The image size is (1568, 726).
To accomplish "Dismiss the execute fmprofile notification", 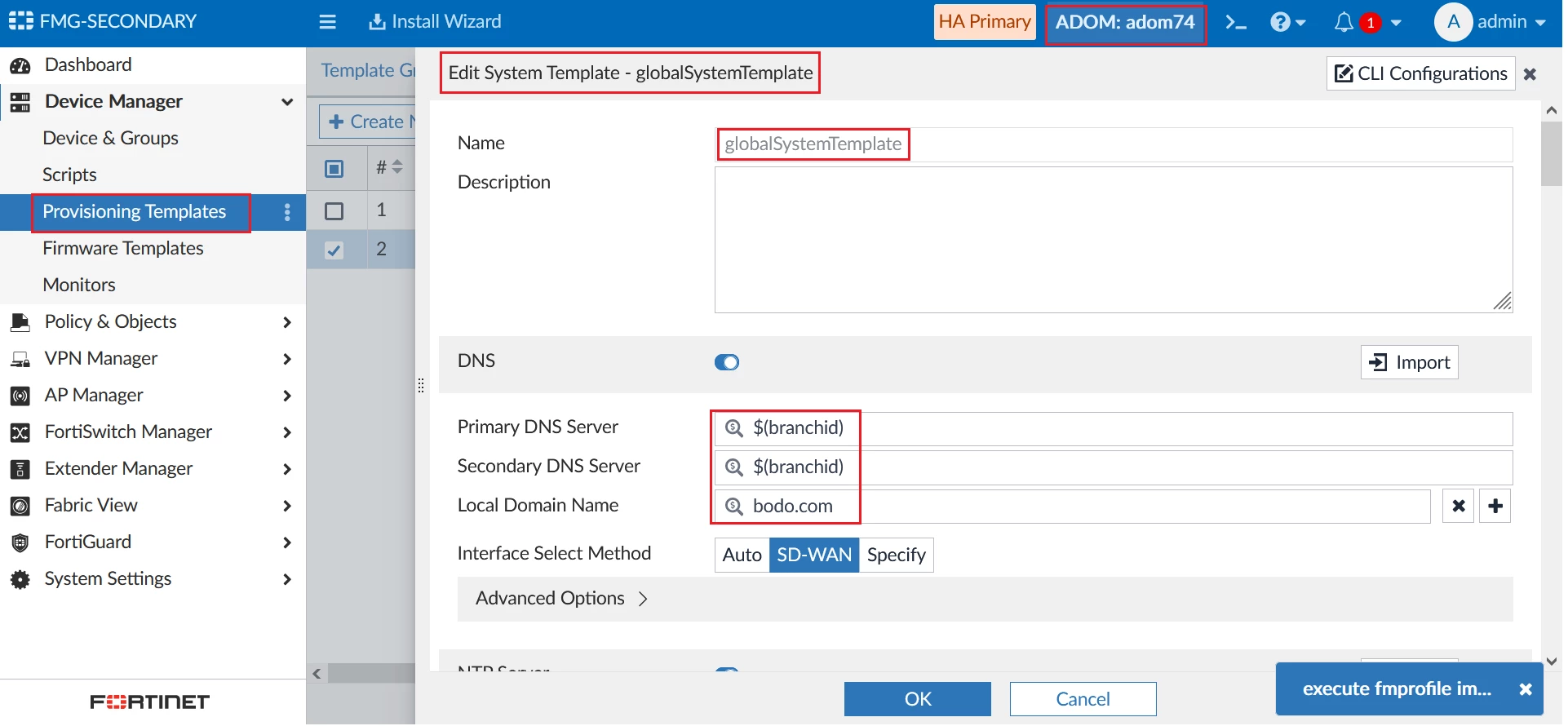I will [x=1526, y=689].
